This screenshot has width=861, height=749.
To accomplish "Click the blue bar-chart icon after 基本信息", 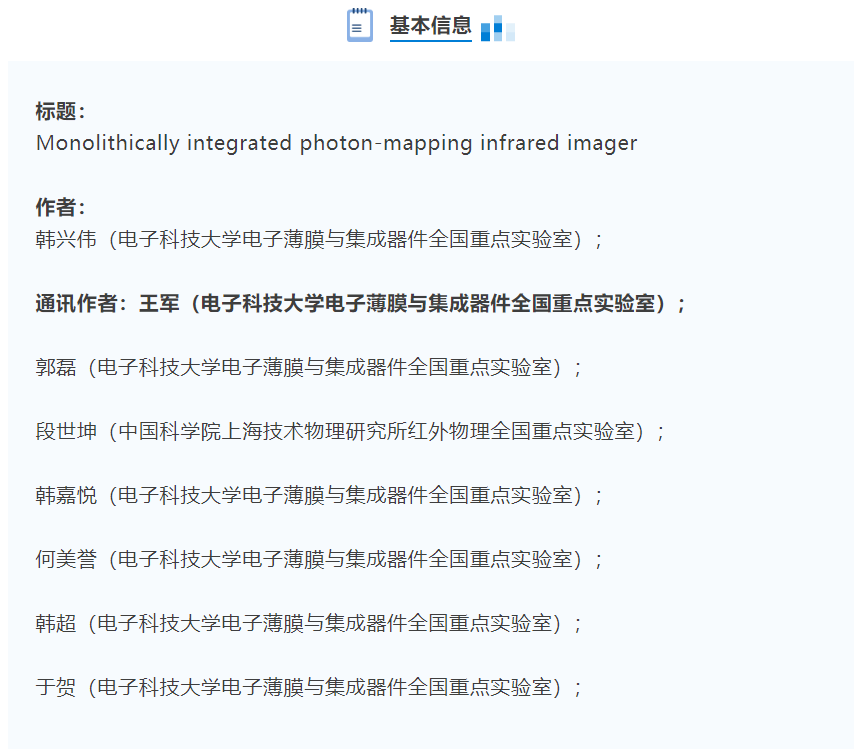I will 497,28.
